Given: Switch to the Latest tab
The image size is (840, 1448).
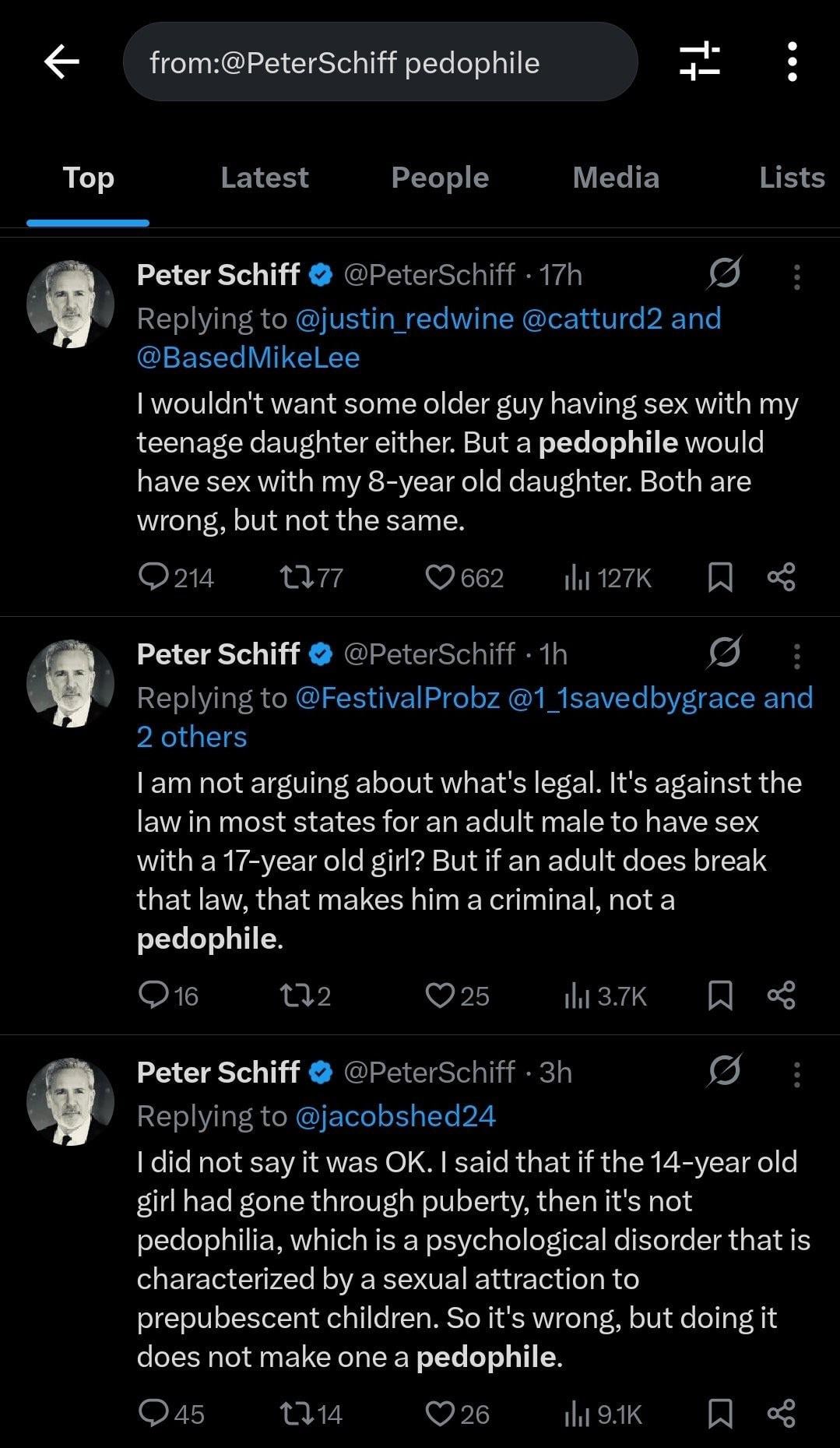Looking at the screenshot, I should coord(264,178).
